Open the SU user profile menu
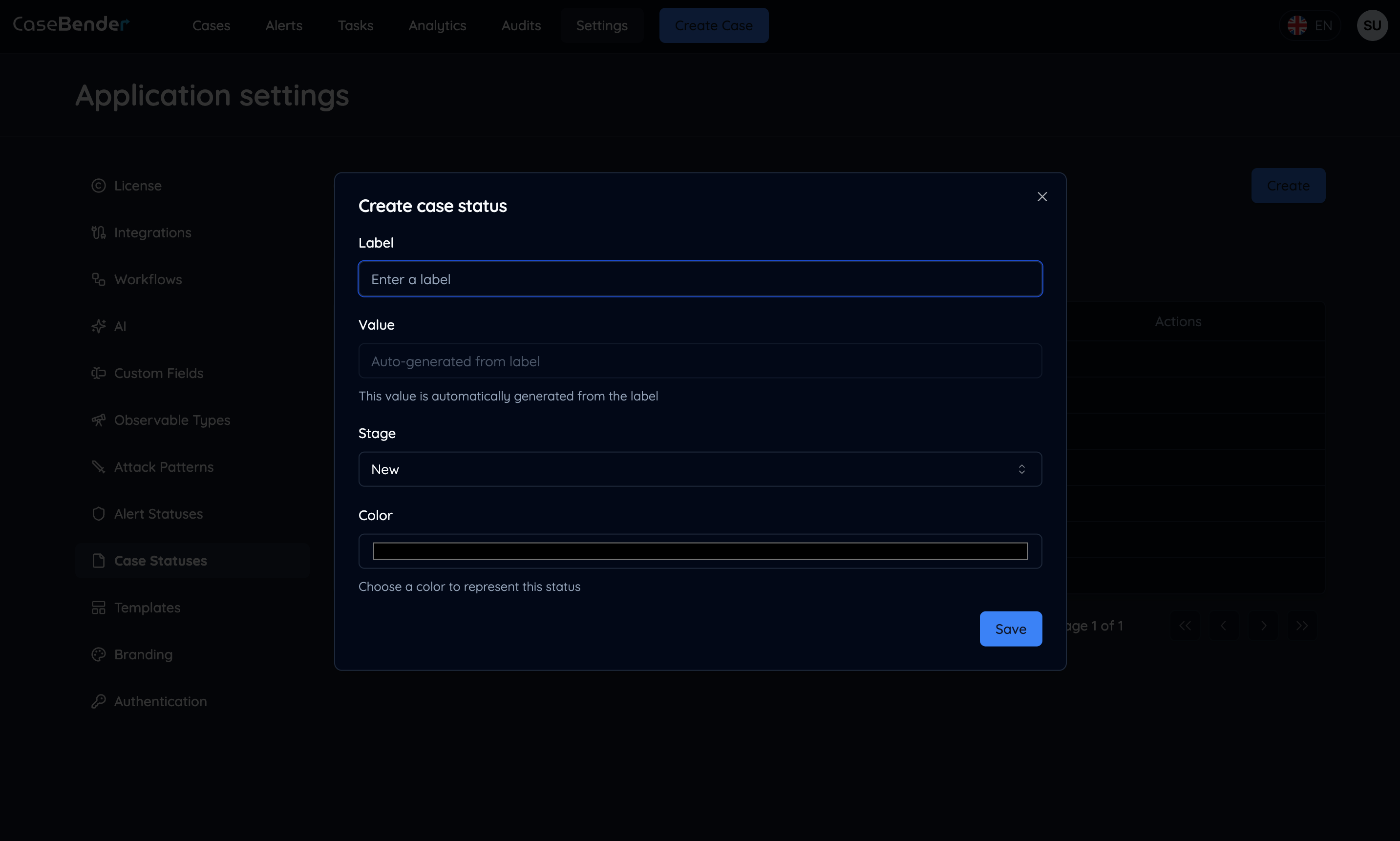Screen dimensions: 1400x841 [x=1372, y=25]
